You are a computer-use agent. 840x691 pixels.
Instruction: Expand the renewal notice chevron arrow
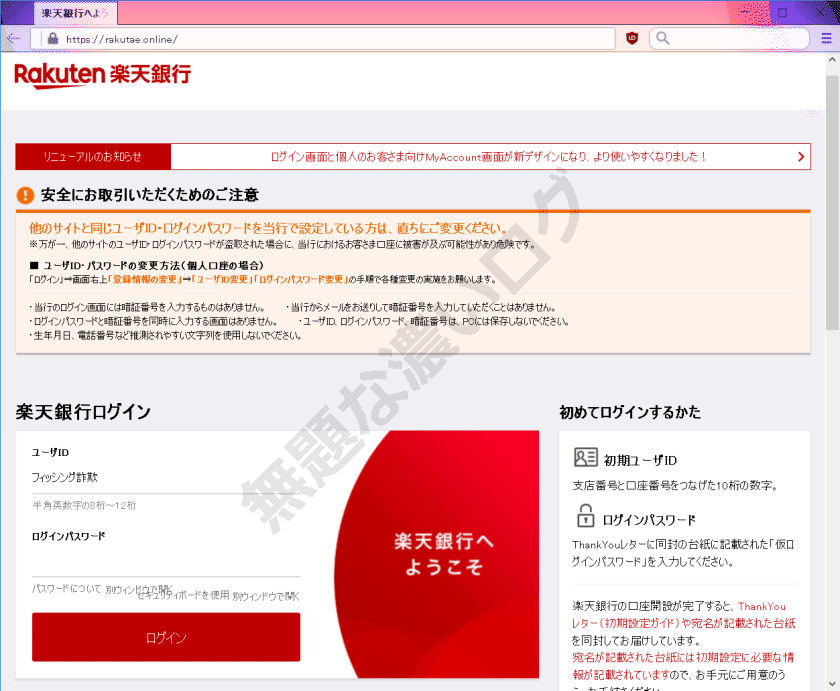(801, 157)
